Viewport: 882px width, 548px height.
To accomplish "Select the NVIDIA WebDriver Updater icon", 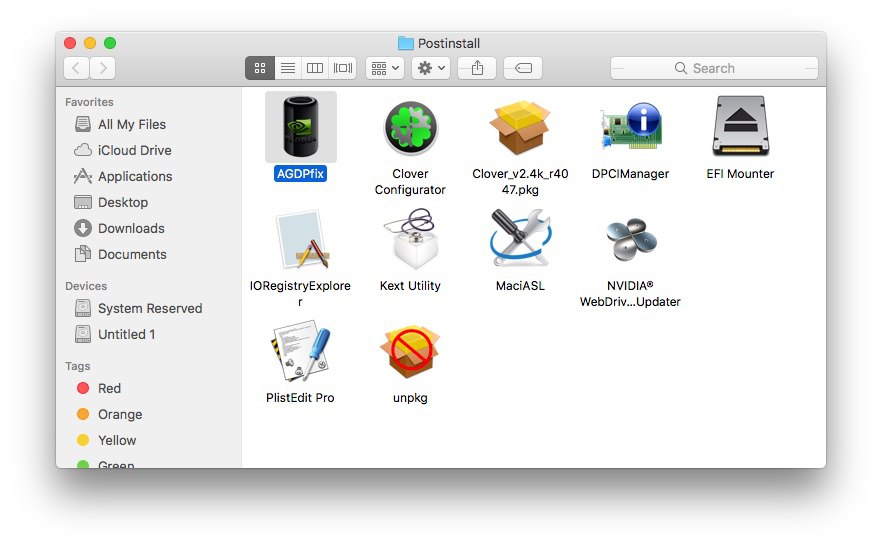I will click(631, 240).
